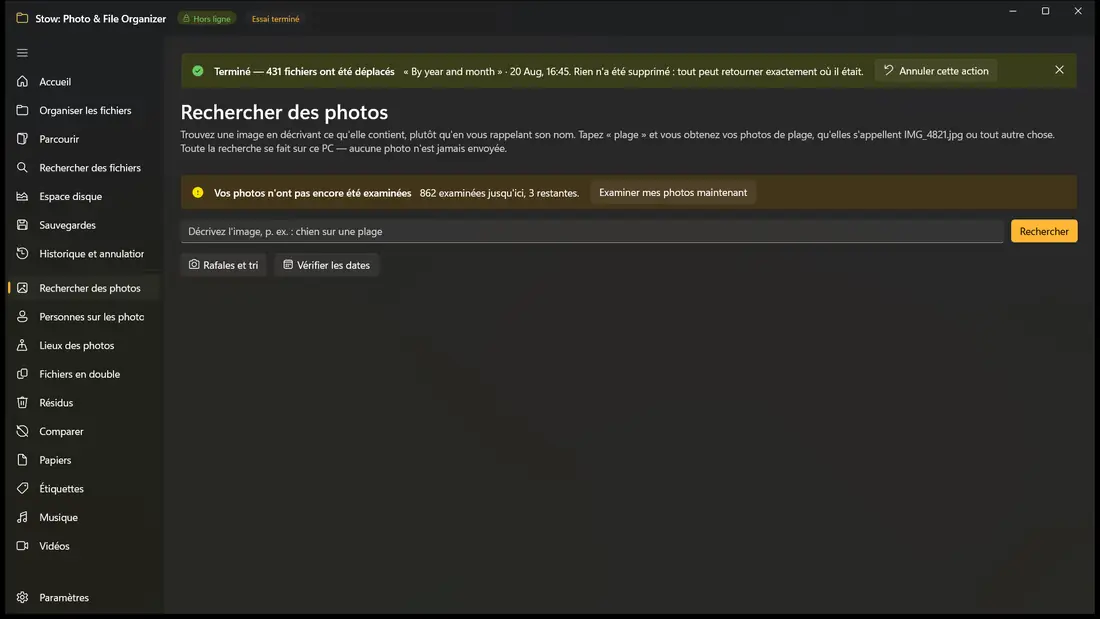Click the Sauvegardes save icon
The width and height of the screenshot is (1100, 619).
(22, 225)
